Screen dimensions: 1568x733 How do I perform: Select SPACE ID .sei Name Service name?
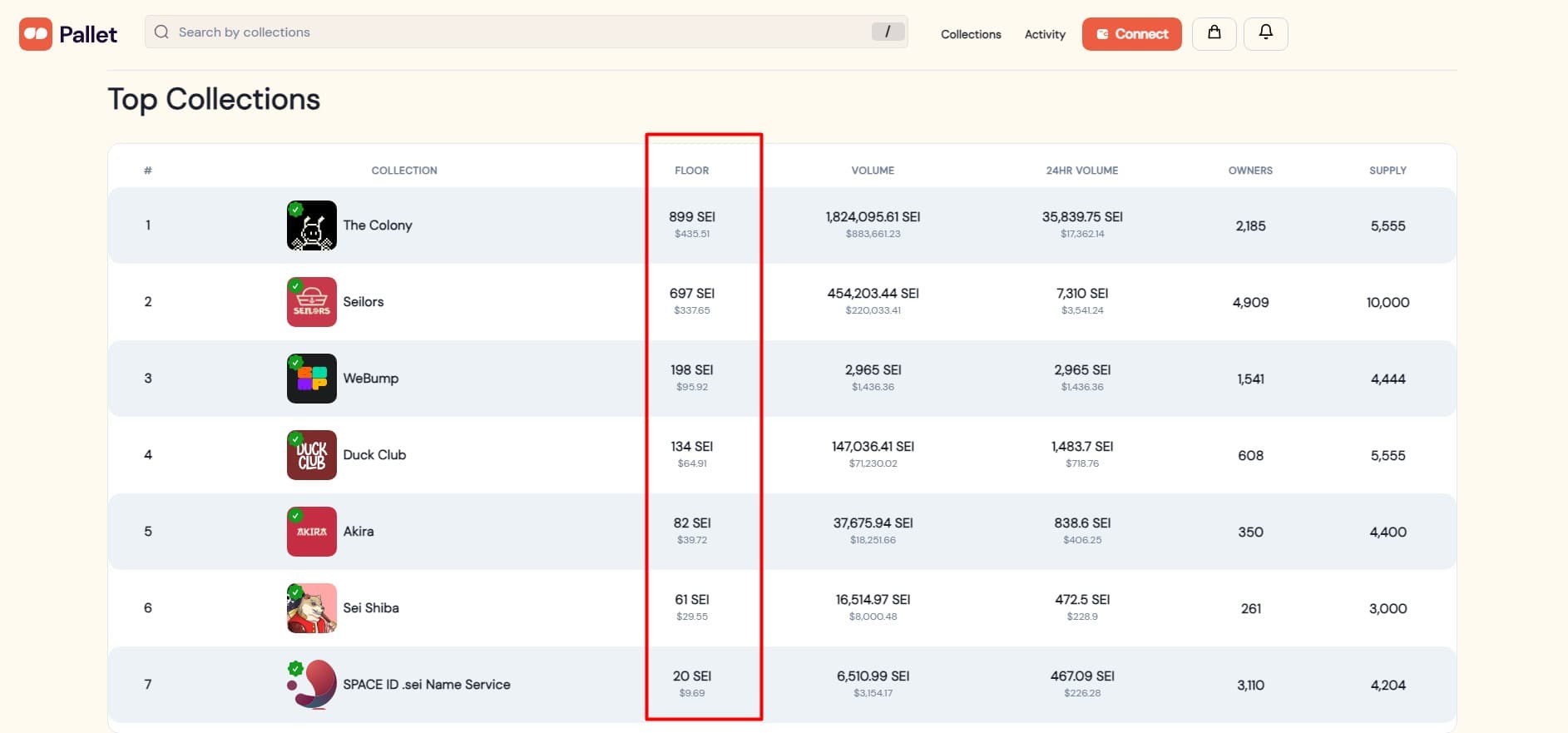(x=427, y=685)
